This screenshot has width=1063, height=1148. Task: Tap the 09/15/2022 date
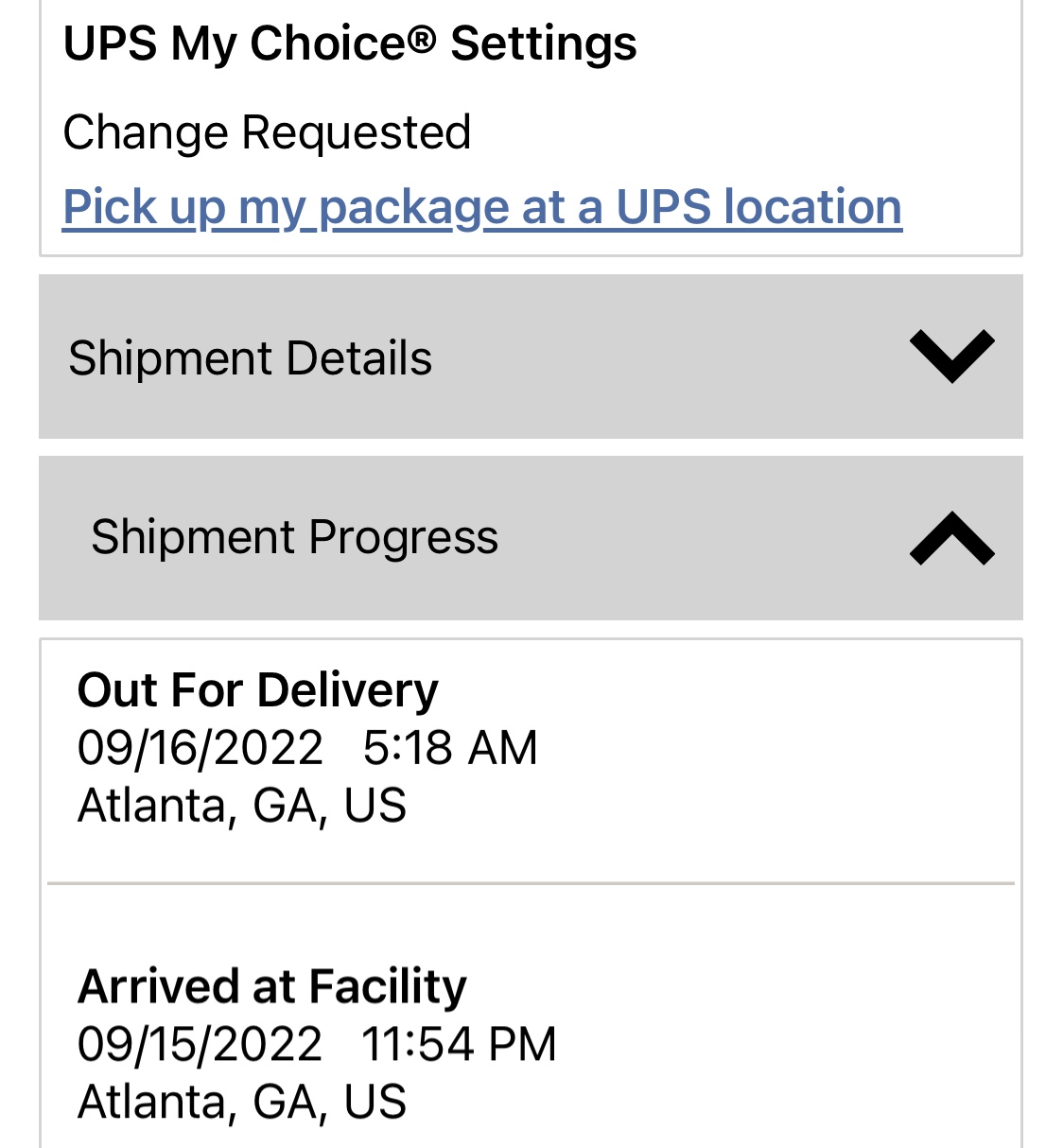(x=200, y=1045)
